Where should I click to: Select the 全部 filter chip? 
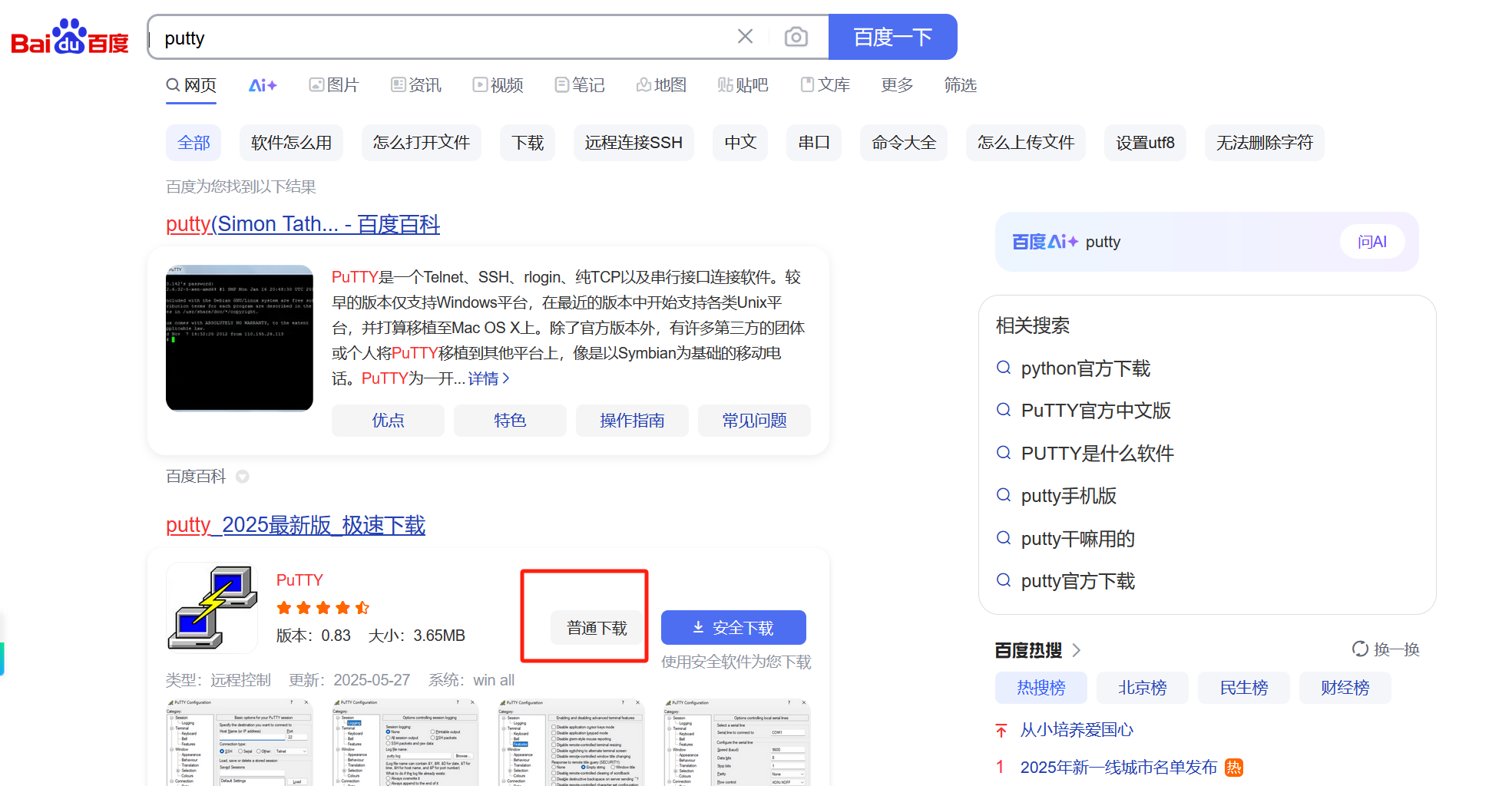(194, 143)
